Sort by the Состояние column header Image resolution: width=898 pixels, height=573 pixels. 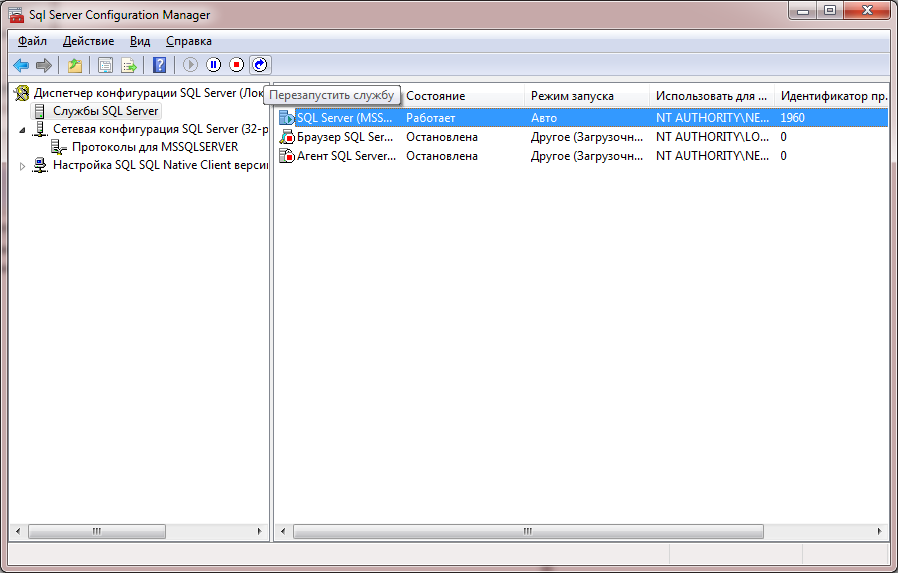(462, 96)
